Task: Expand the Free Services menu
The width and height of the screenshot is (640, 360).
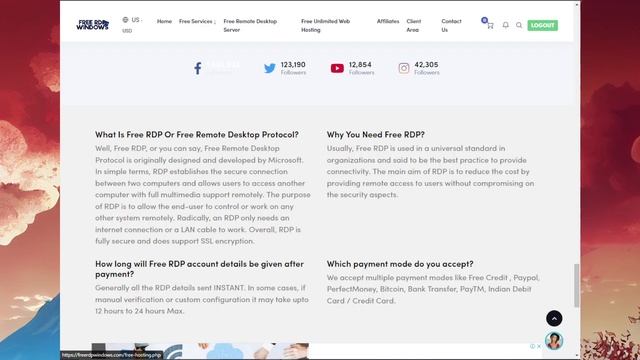Action: (x=197, y=21)
